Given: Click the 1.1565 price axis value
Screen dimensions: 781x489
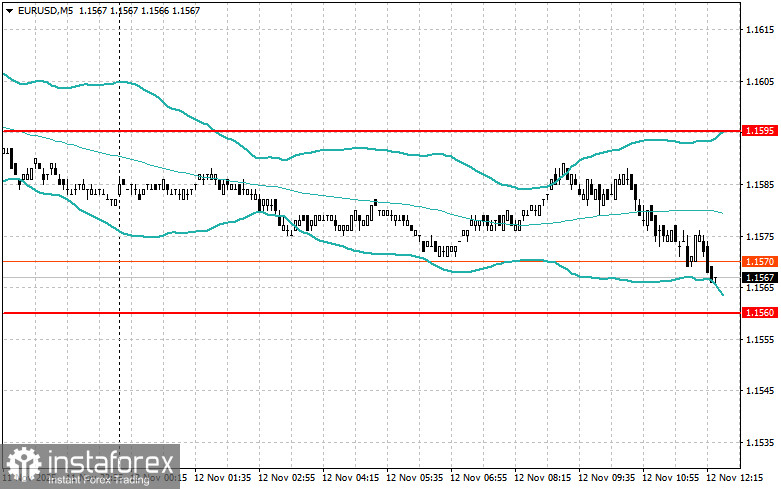Looking at the screenshot, I should [x=760, y=288].
